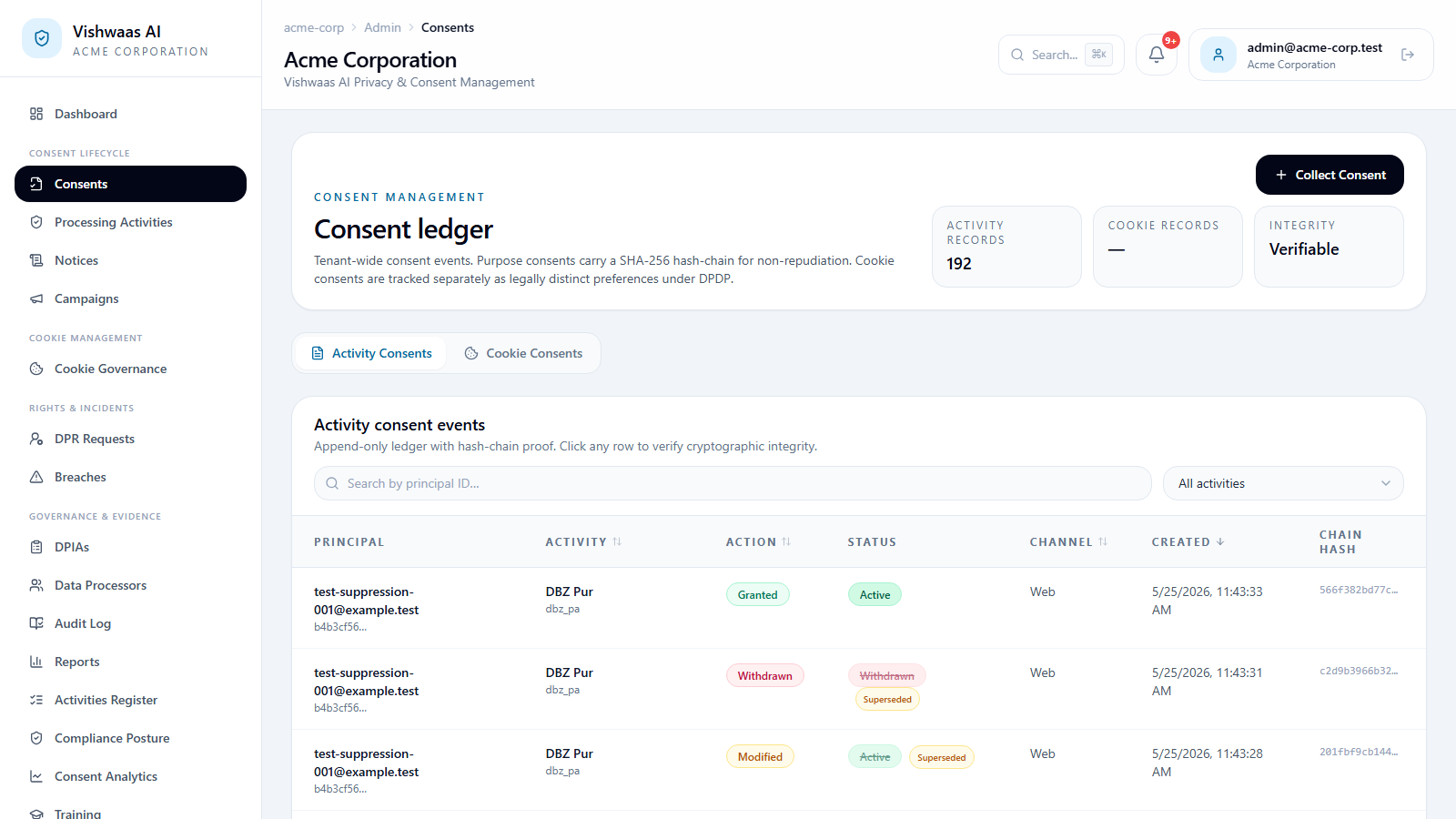Click Admin breadcrumb link
Screen dimensions: 1456x819
coord(382,27)
